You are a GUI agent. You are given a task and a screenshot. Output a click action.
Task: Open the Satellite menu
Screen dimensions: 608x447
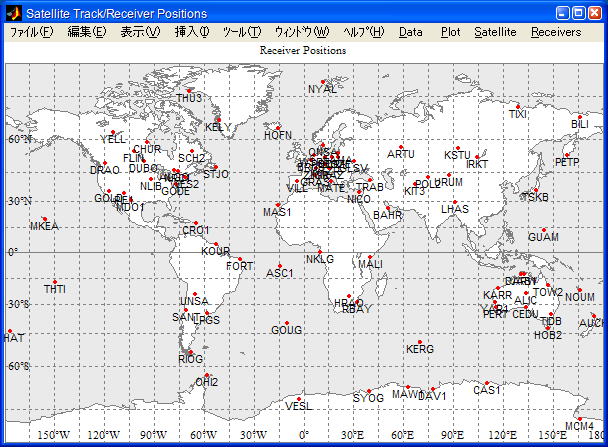point(495,32)
